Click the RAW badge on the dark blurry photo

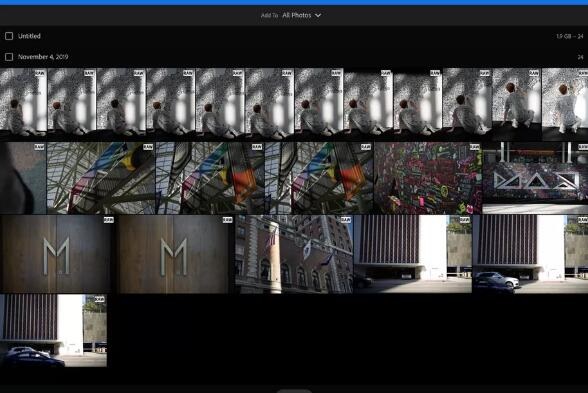pos(39,147)
